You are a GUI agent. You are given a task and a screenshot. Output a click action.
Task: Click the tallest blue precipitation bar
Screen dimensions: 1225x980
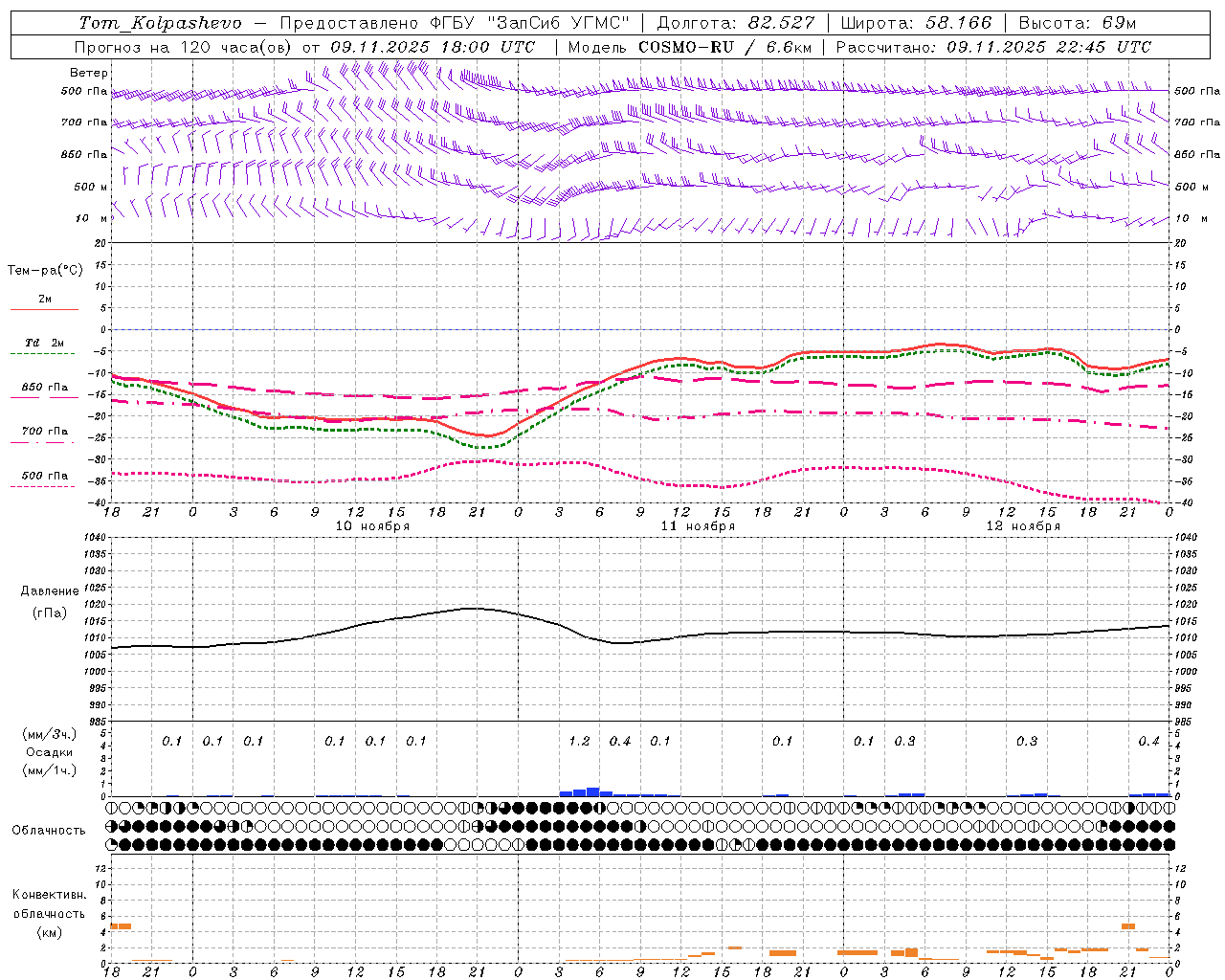(x=593, y=791)
